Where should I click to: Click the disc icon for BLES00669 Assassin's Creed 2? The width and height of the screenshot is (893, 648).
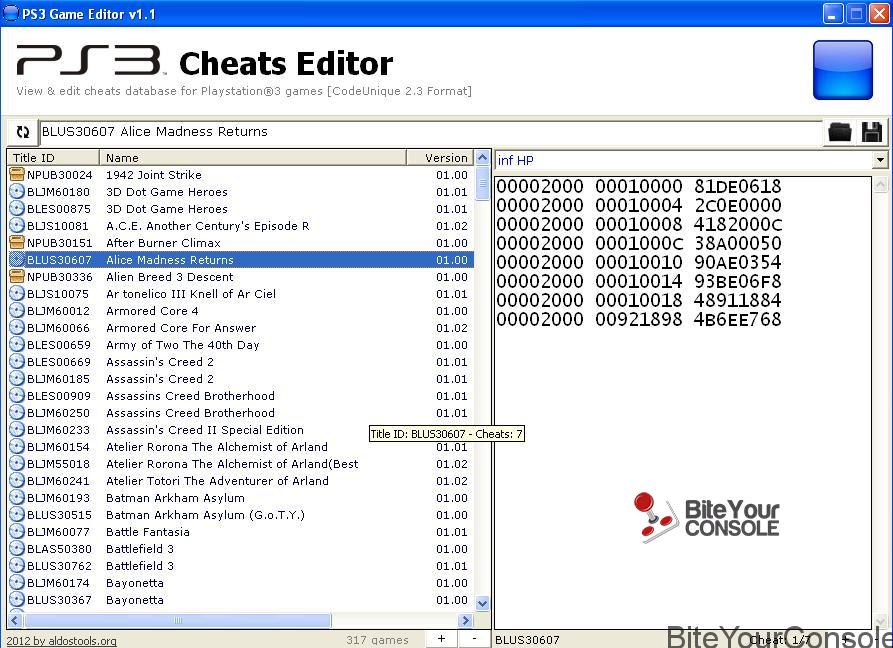pos(17,362)
